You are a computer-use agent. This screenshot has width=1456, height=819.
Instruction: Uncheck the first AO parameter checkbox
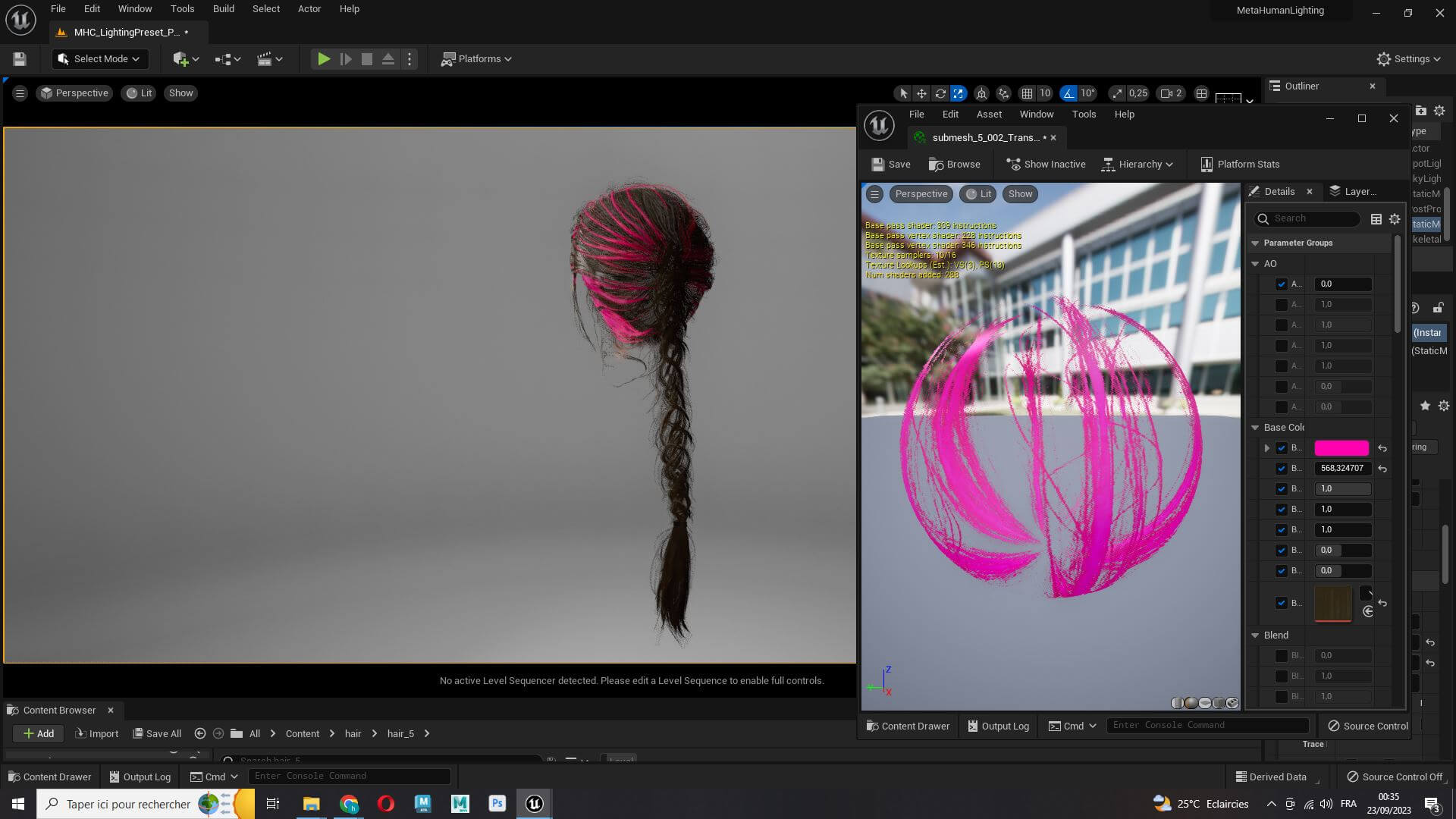pos(1282,284)
